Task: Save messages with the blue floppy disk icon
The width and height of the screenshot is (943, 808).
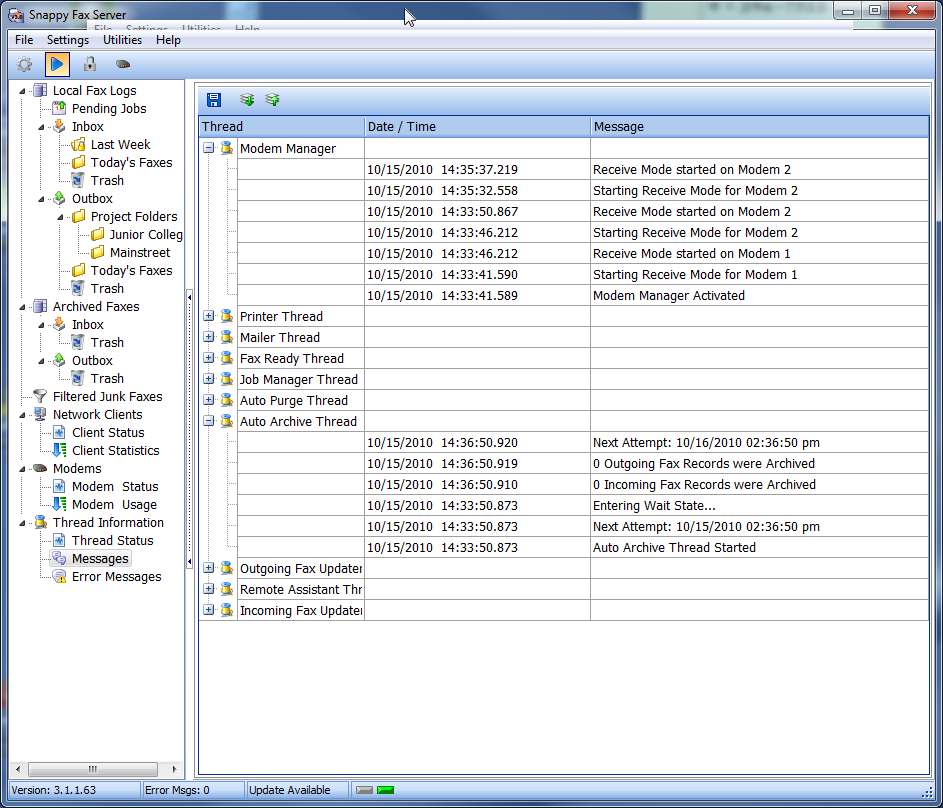Action: pos(213,100)
